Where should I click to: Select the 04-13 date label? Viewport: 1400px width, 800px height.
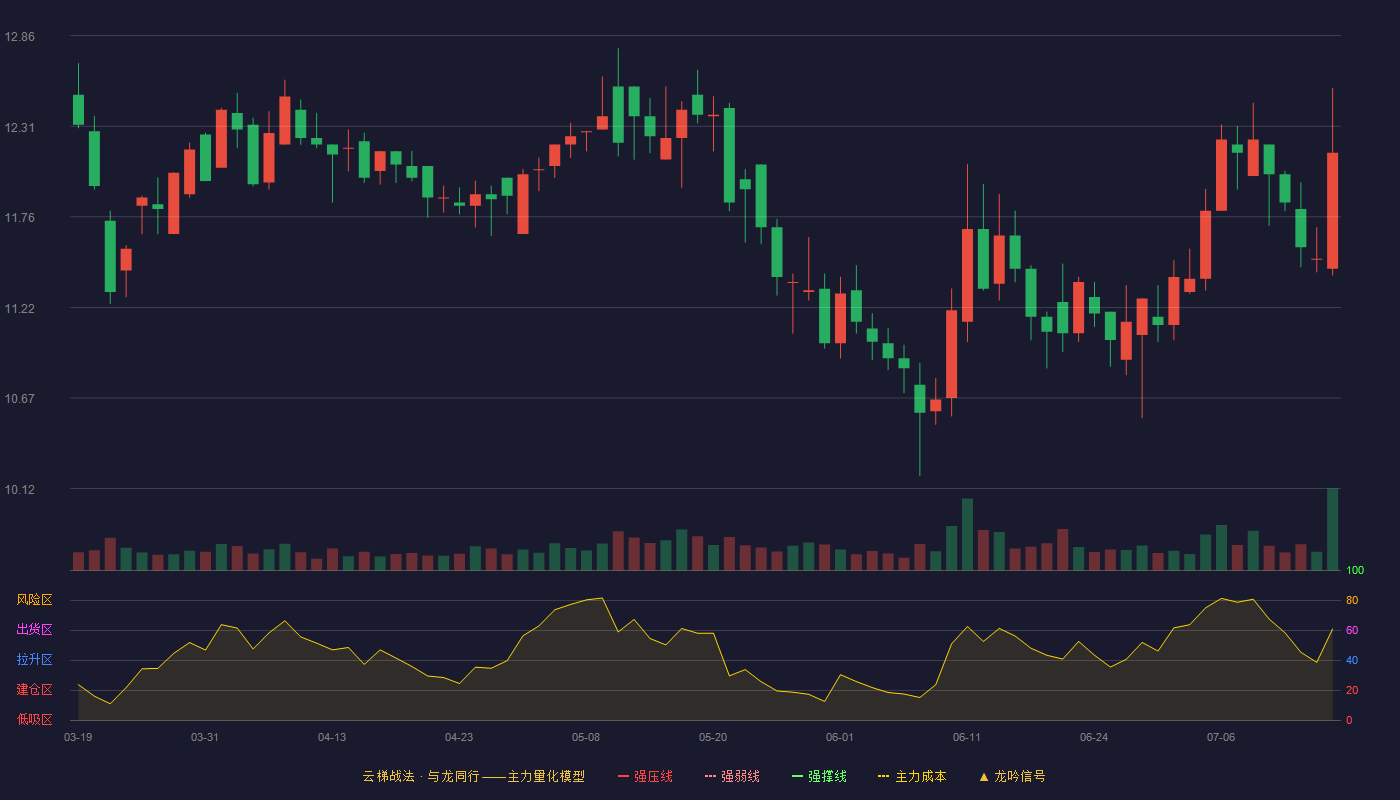[332, 737]
